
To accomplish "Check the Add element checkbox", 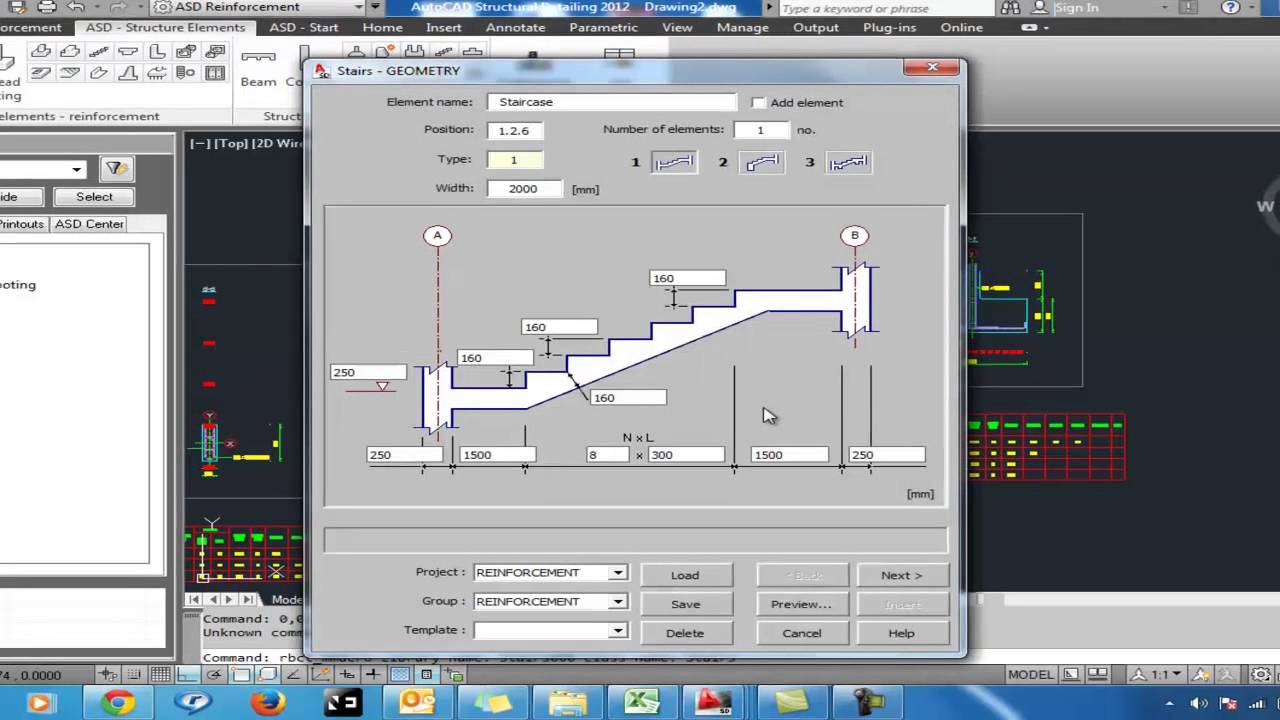I will pyautogui.click(x=758, y=102).
